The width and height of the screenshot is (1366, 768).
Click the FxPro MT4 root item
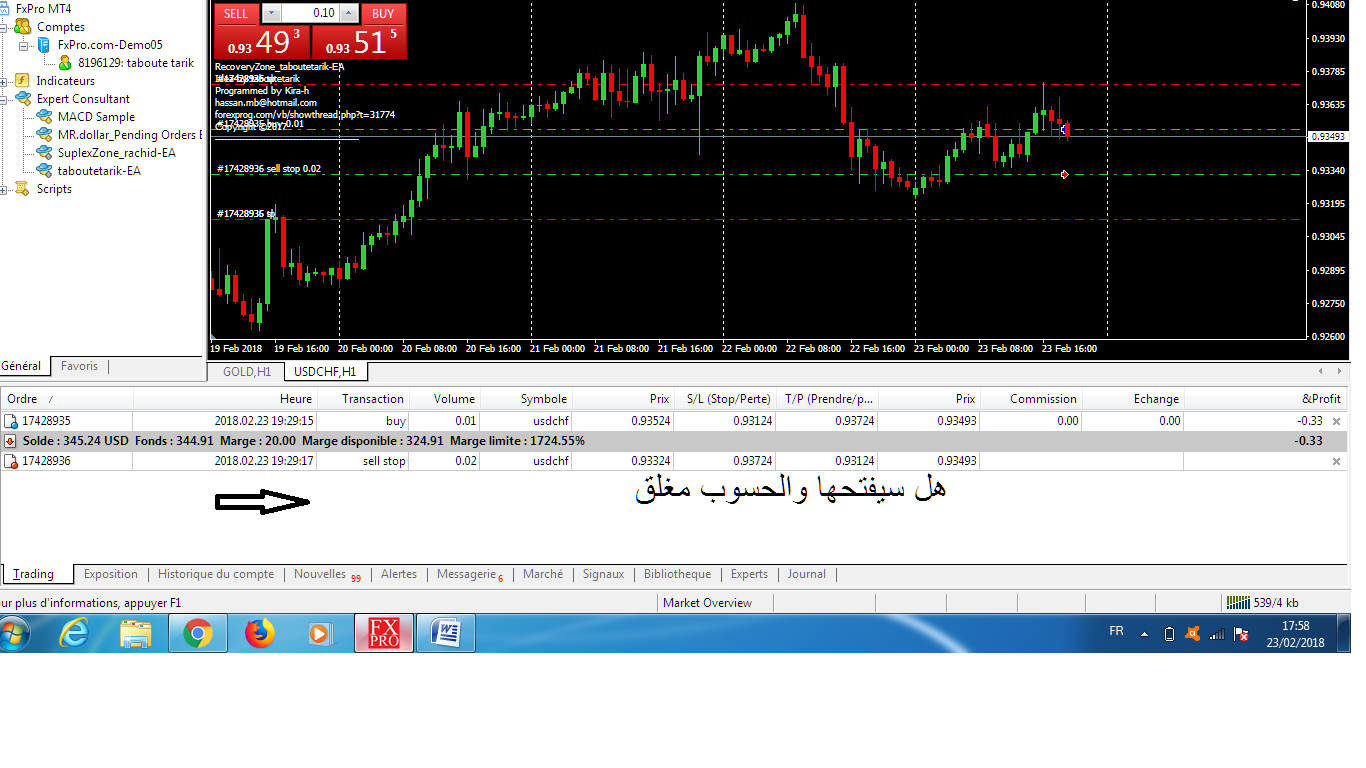44,9
